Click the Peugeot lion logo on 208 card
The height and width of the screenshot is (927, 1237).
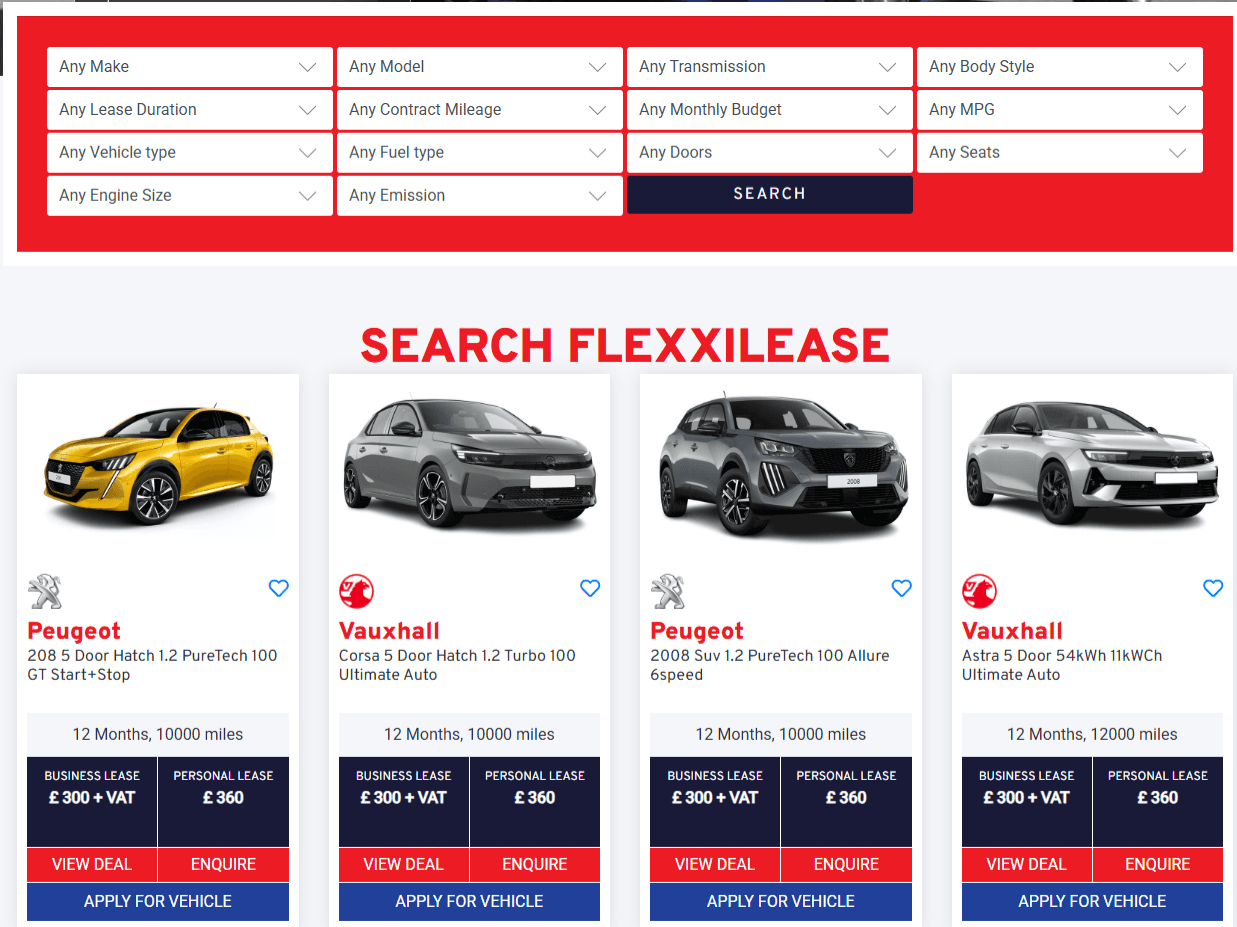[x=45, y=592]
